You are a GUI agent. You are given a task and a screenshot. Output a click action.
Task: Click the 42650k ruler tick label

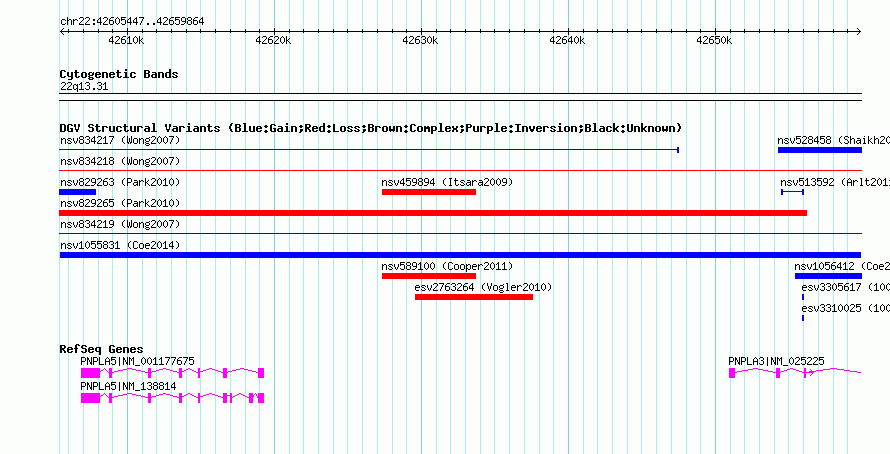714,41
